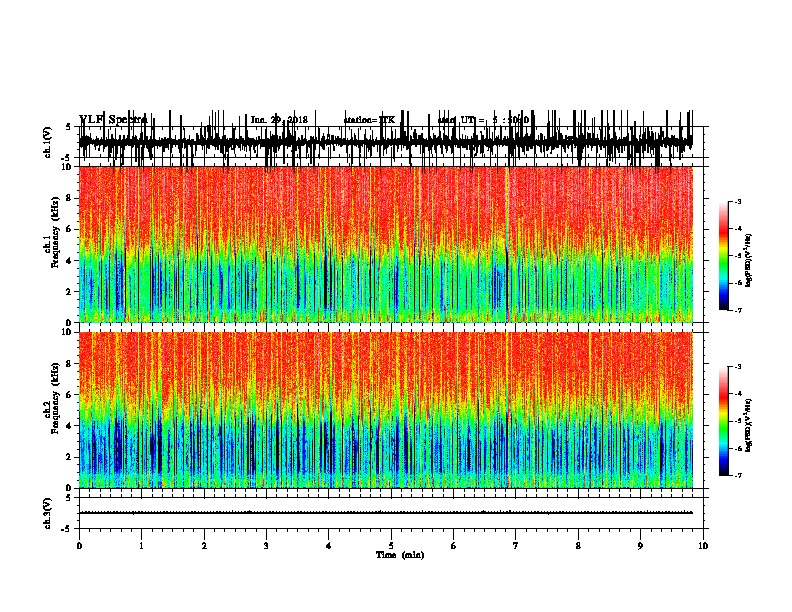This screenshot has width=792, height=612.
Task: Click the time tick label '3'
Action: click(x=266, y=546)
